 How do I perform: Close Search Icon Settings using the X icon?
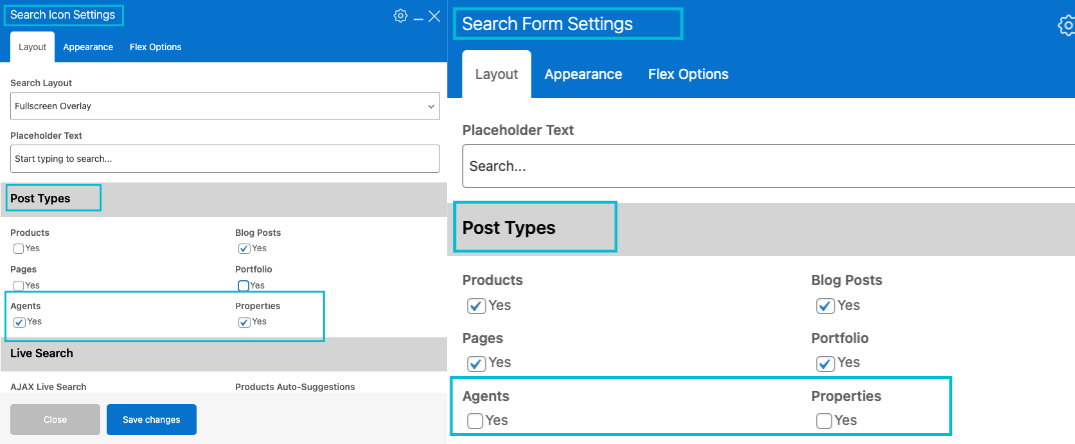pyautogui.click(x=434, y=16)
